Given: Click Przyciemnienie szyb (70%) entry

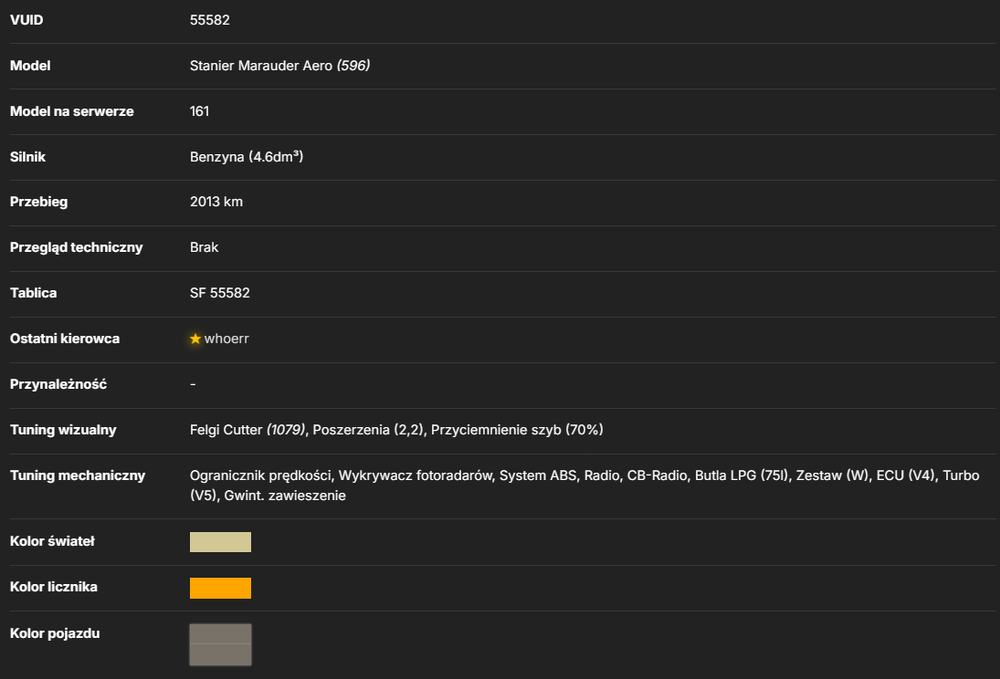Looking at the screenshot, I should tap(517, 430).
